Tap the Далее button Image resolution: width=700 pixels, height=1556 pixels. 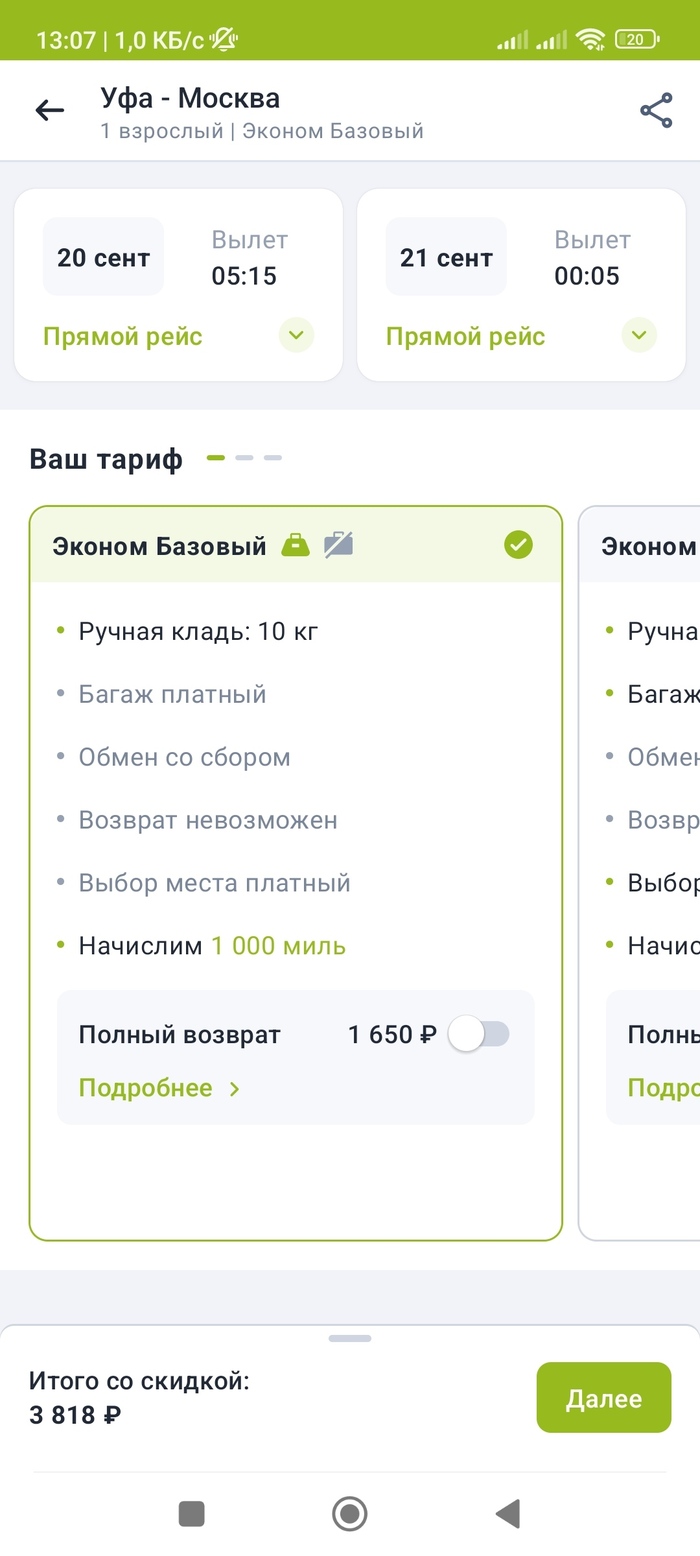click(603, 1398)
